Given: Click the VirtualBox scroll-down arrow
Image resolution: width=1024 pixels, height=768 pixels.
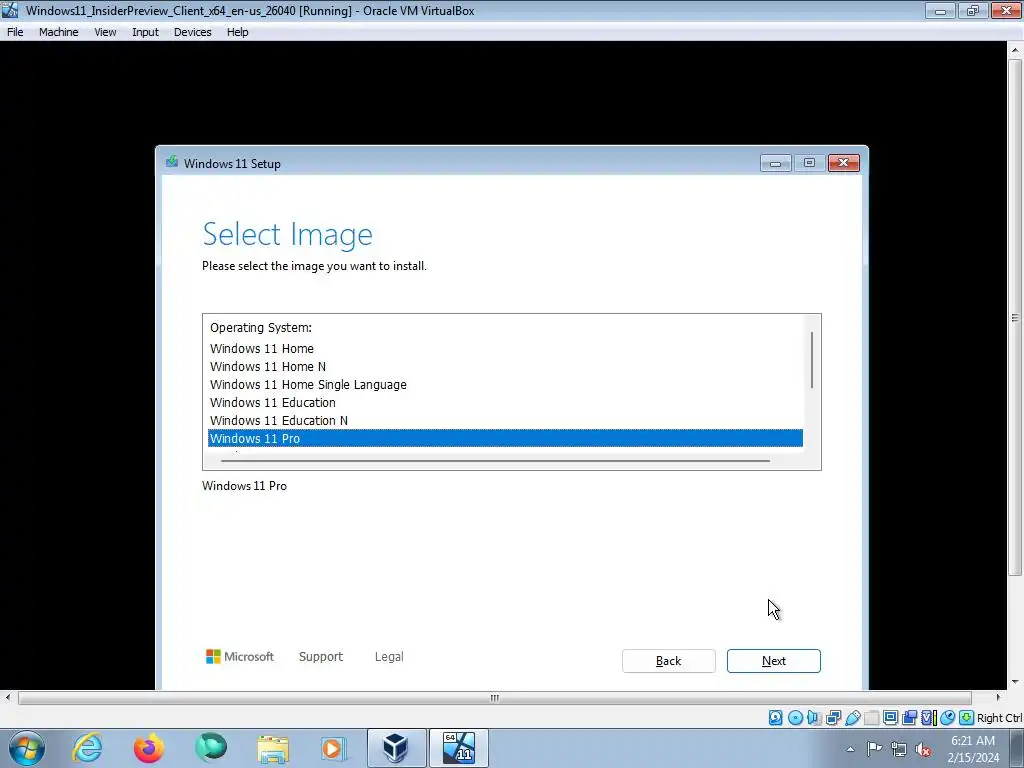Looking at the screenshot, I should (x=1015, y=682).
